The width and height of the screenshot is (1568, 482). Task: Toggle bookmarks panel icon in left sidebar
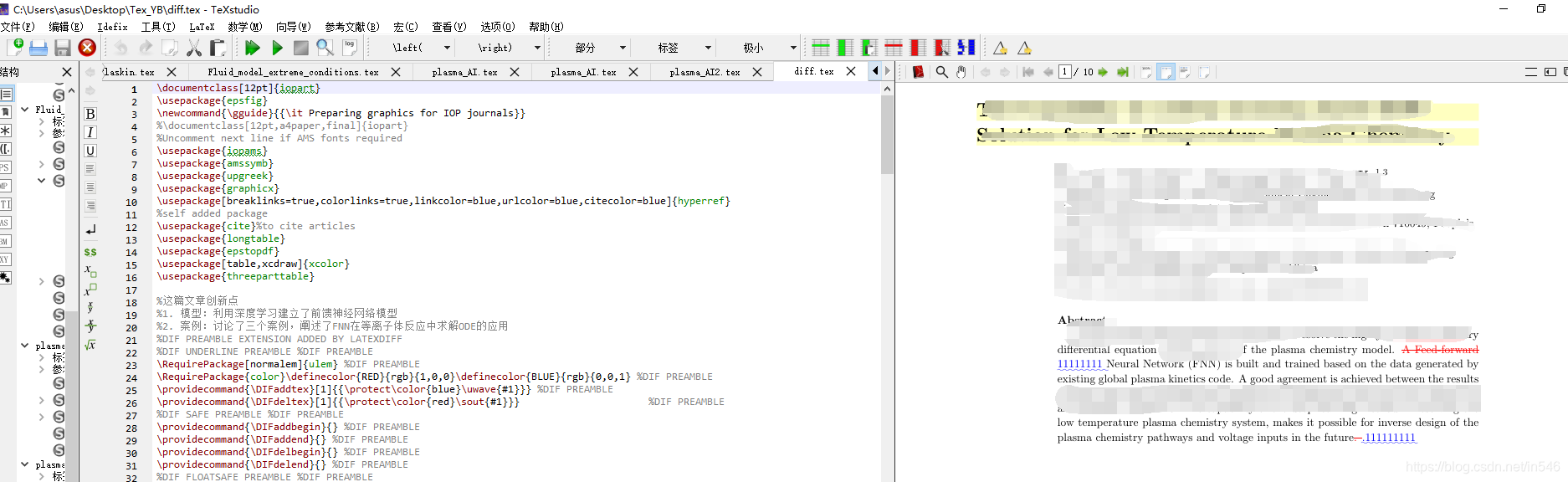click(6, 112)
